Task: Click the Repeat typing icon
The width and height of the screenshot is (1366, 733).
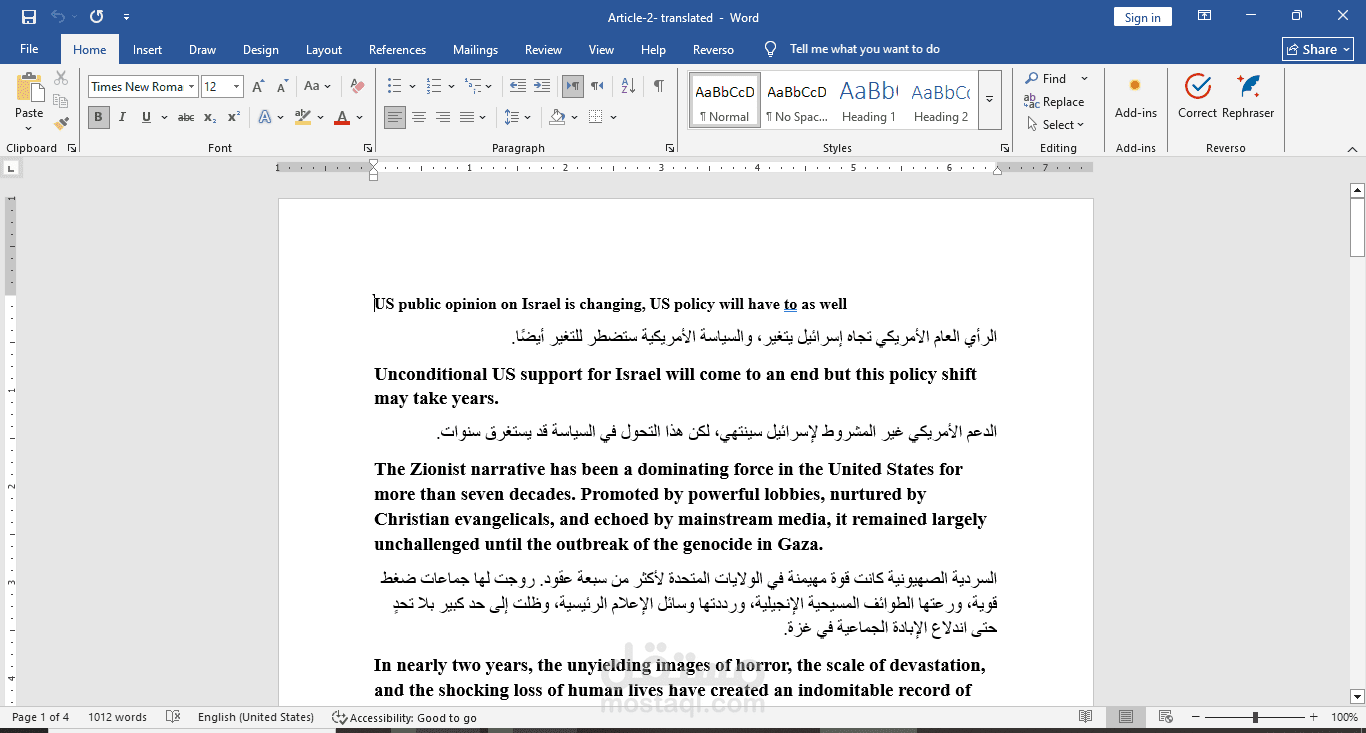Action: pos(96,17)
